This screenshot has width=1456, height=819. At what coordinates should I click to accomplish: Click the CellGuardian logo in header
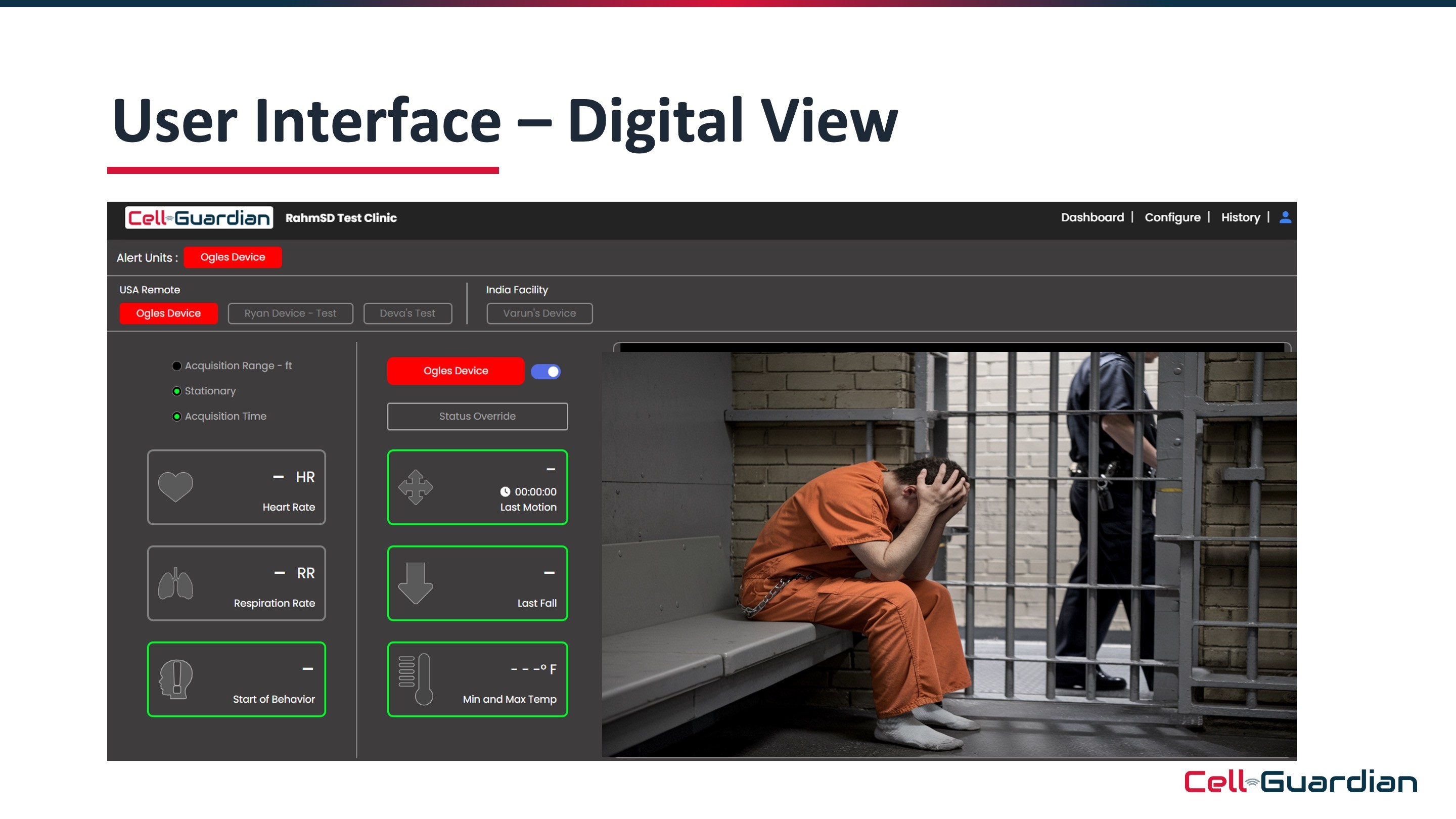pyautogui.click(x=199, y=217)
